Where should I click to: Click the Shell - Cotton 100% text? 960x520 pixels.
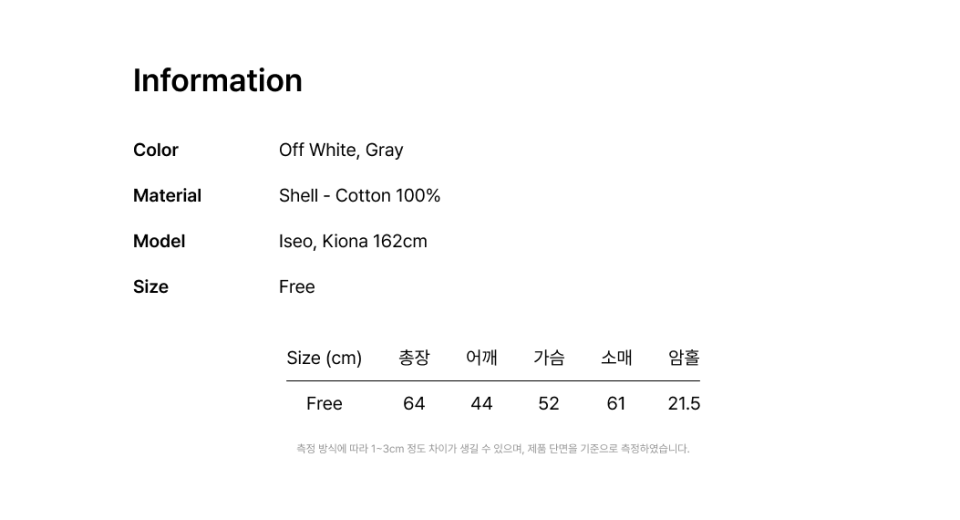click(x=359, y=196)
